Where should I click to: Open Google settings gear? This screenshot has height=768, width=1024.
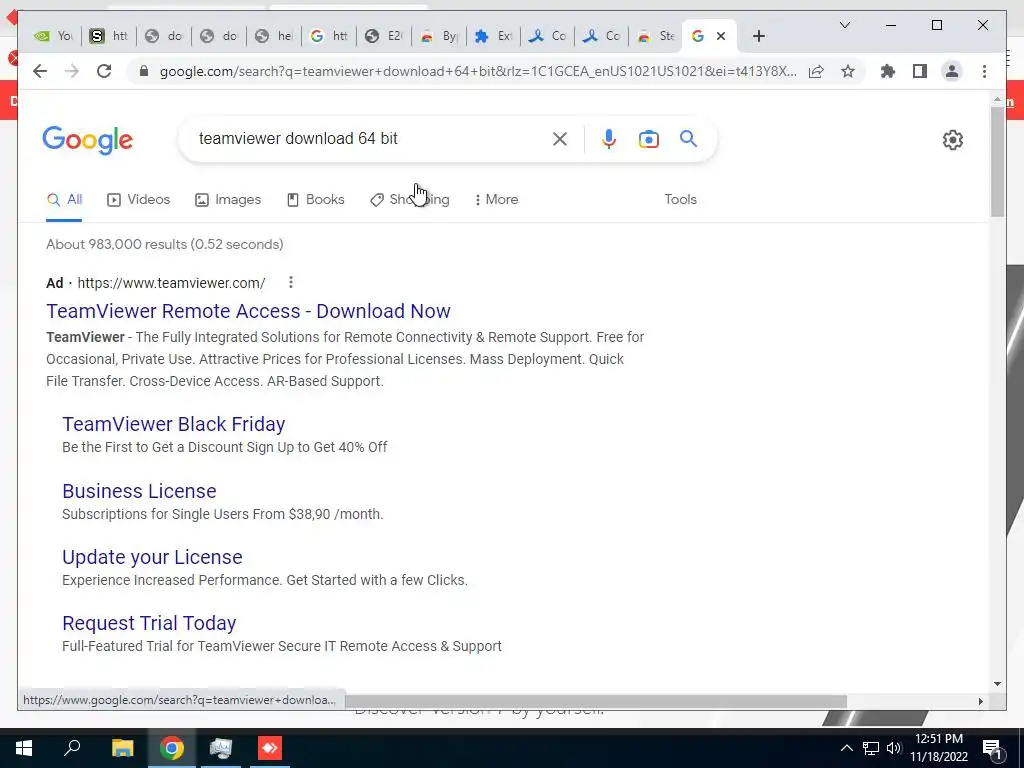click(x=953, y=140)
